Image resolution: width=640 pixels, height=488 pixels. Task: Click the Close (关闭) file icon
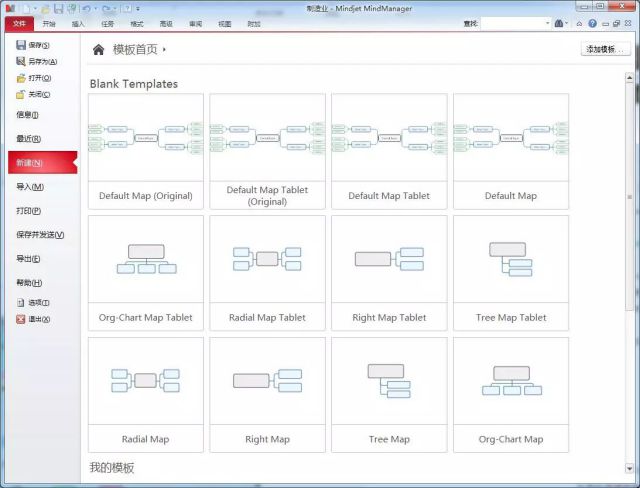point(21,94)
